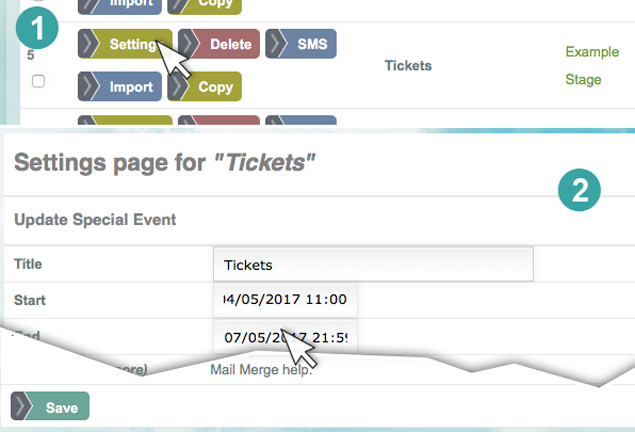Image resolution: width=635 pixels, height=432 pixels.
Task: Click the red Delete button
Action: coord(219,45)
